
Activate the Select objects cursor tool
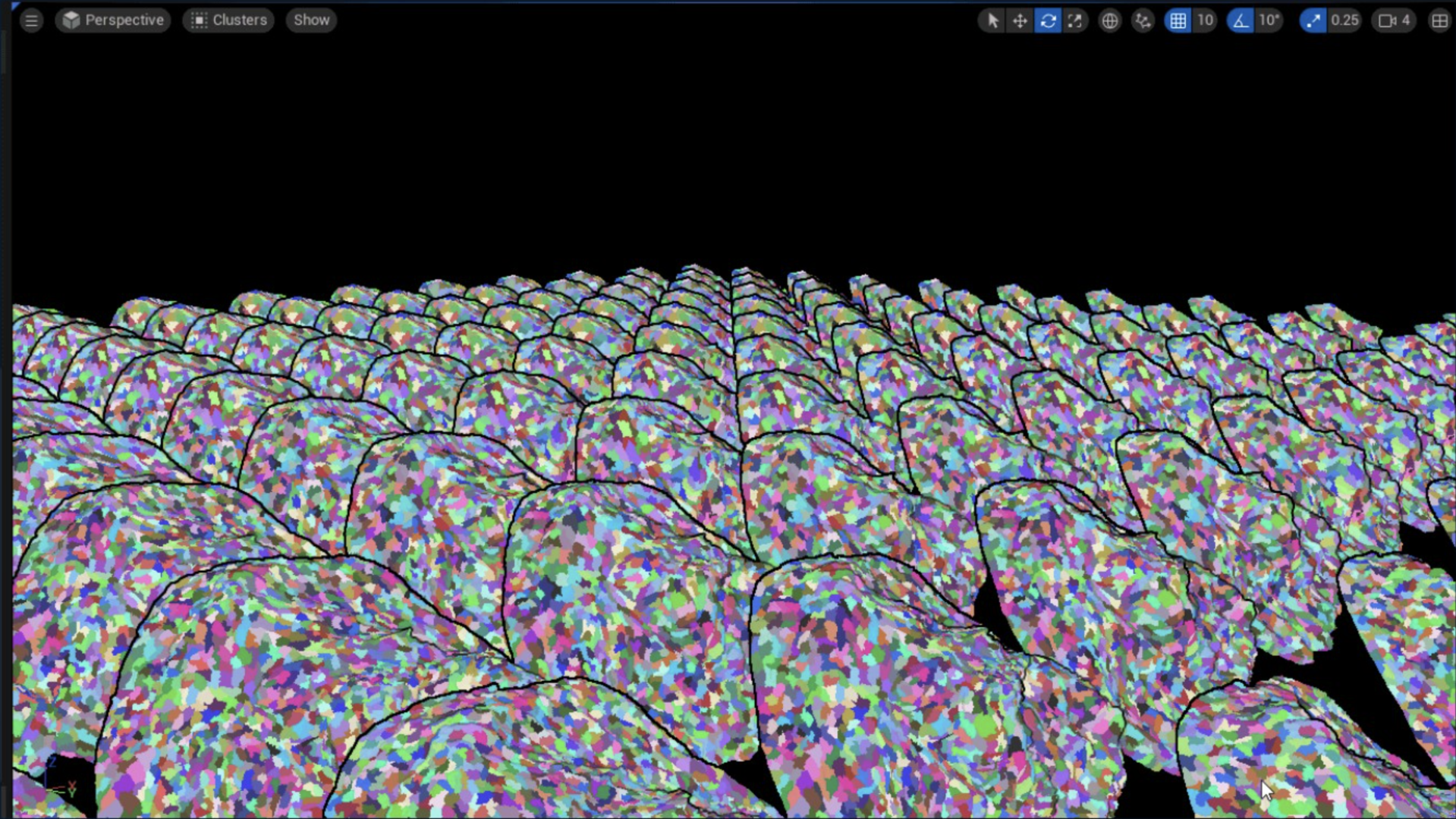(992, 20)
